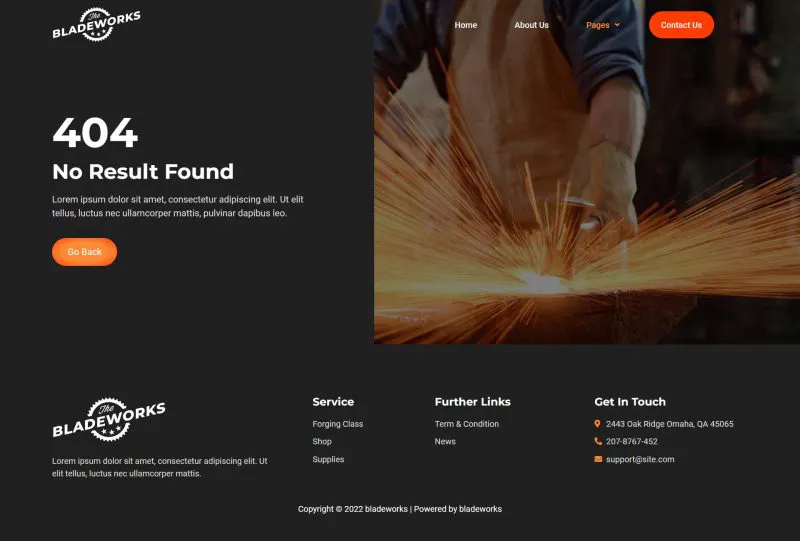This screenshot has width=800, height=541.
Task: Click the envelope icon beside support@site.com
Action: (598, 459)
